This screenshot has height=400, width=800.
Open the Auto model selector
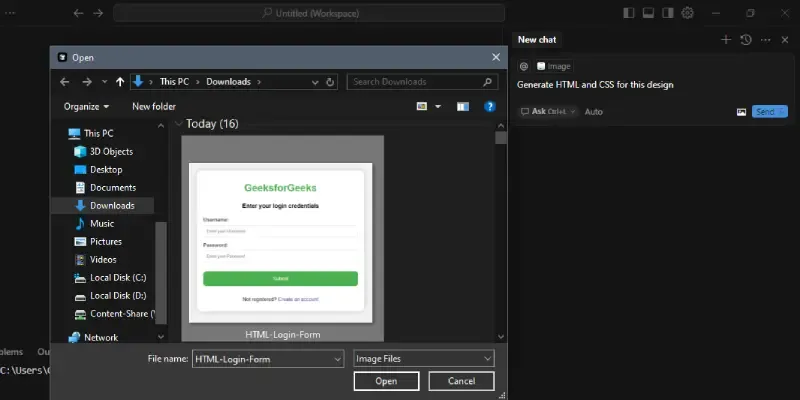[593, 112]
